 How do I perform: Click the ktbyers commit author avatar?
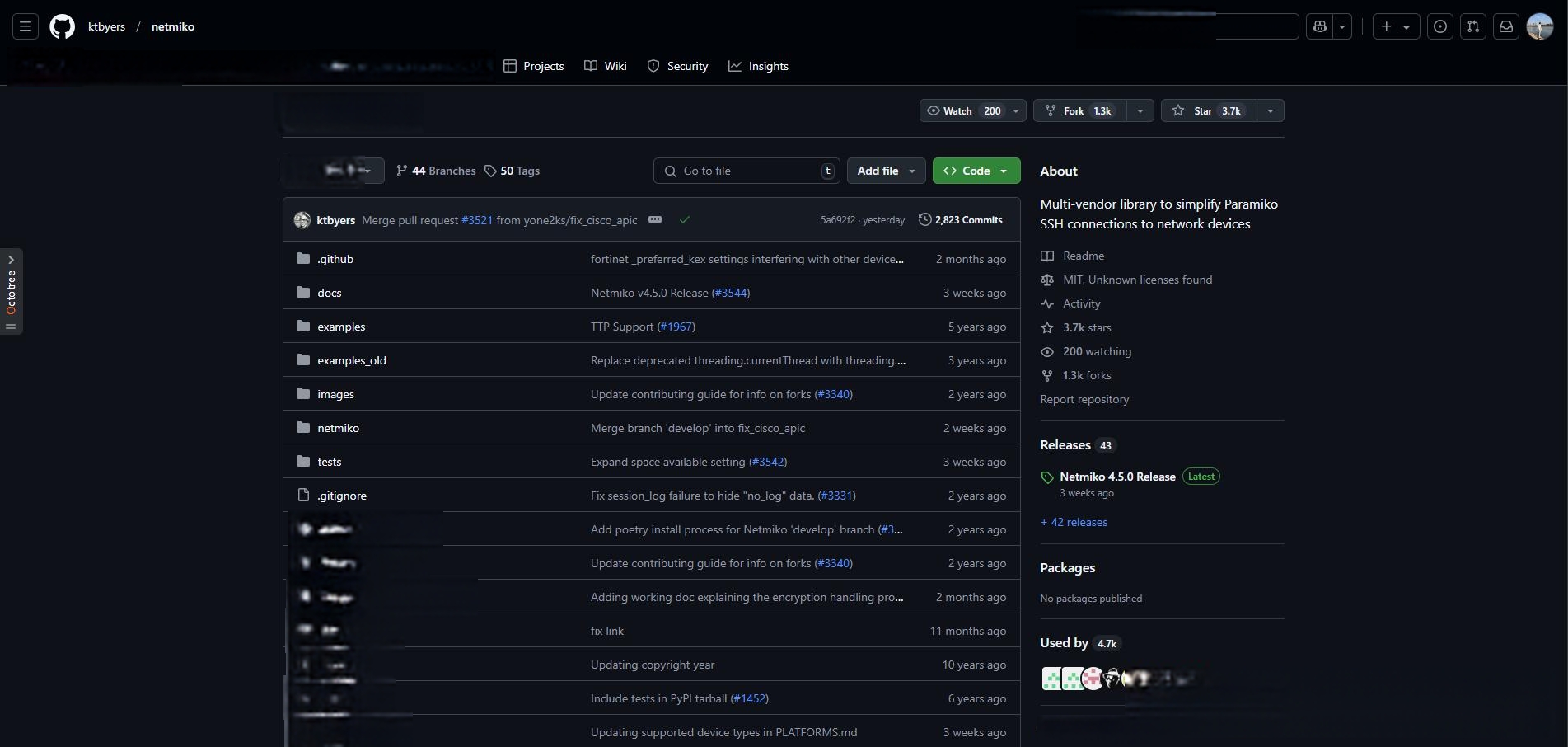click(x=302, y=219)
